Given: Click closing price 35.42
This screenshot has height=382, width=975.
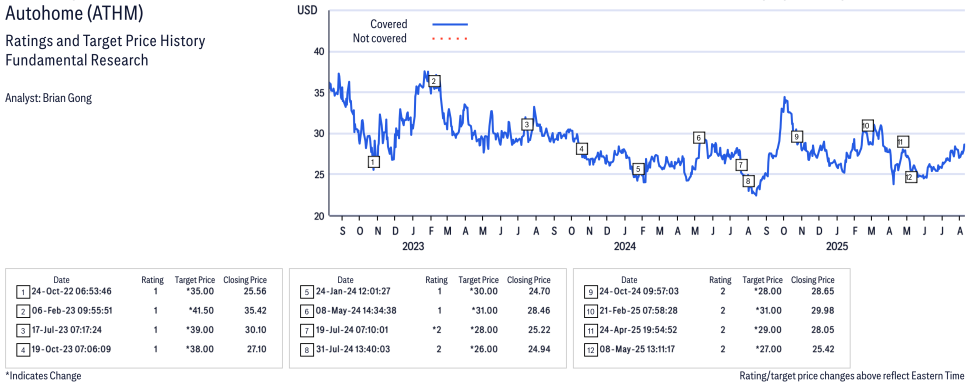Looking at the screenshot, I should pos(255,310).
